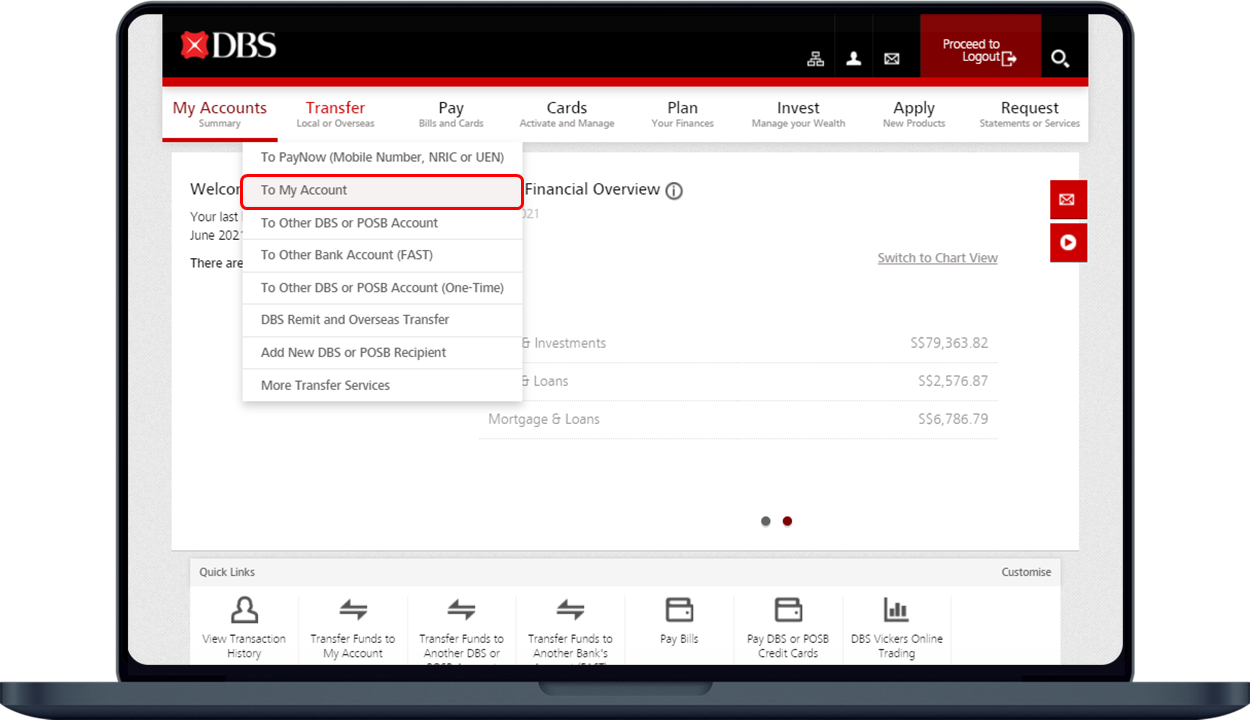
Task: Expand the Invest menu
Action: tap(798, 114)
